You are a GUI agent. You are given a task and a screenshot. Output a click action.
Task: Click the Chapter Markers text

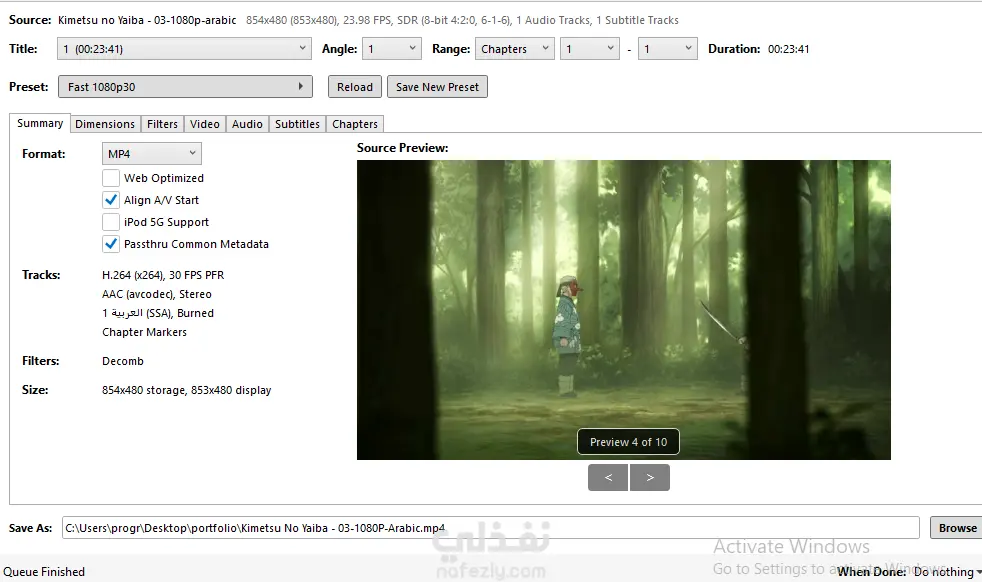pos(145,332)
